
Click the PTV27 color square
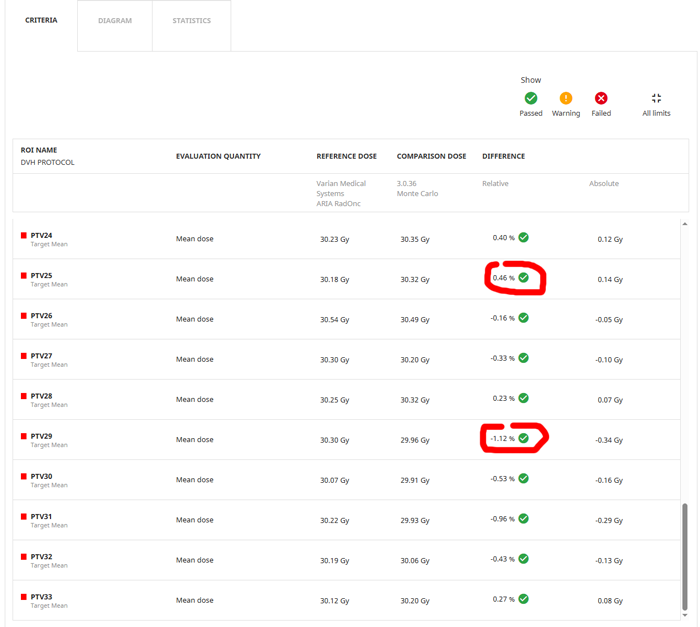coord(24,356)
